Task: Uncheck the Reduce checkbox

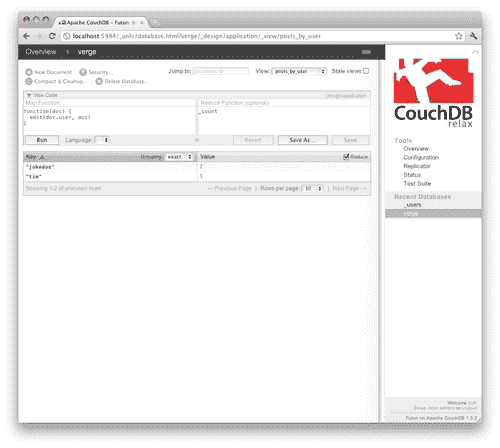Action: click(346, 156)
